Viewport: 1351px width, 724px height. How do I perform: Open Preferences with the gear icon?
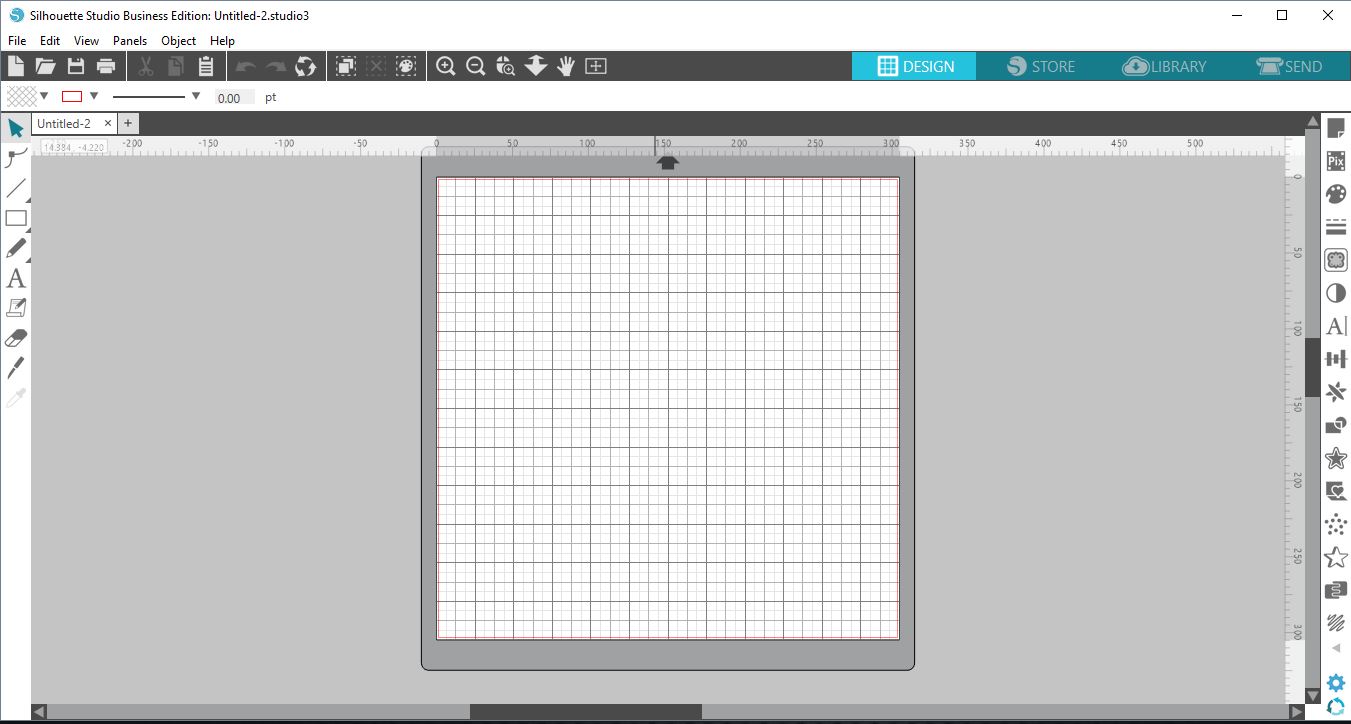click(1335, 684)
